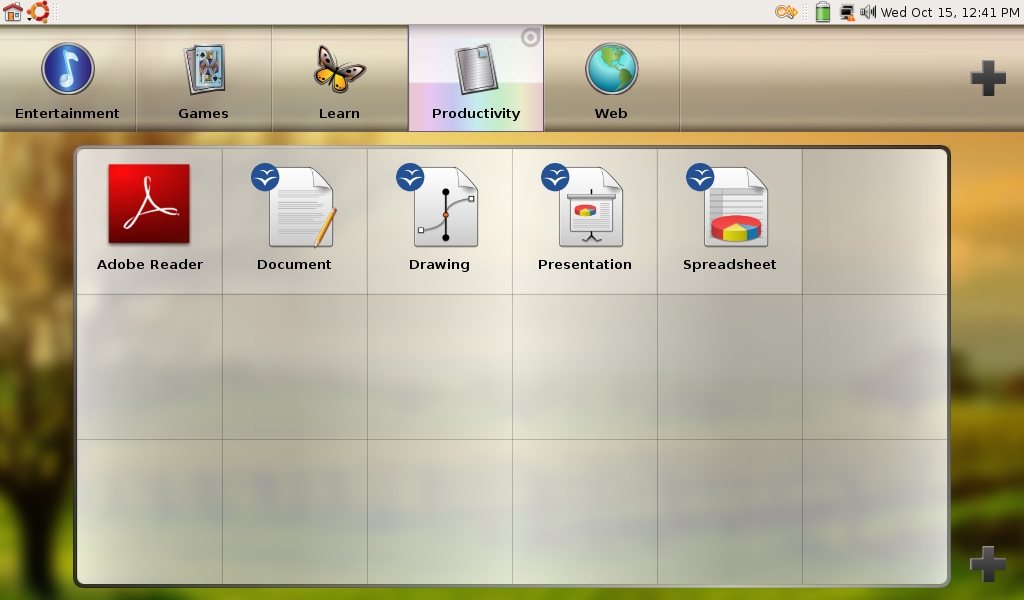Open the network connection icon
The width and height of the screenshot is (1024, 600).
[847, 12]
